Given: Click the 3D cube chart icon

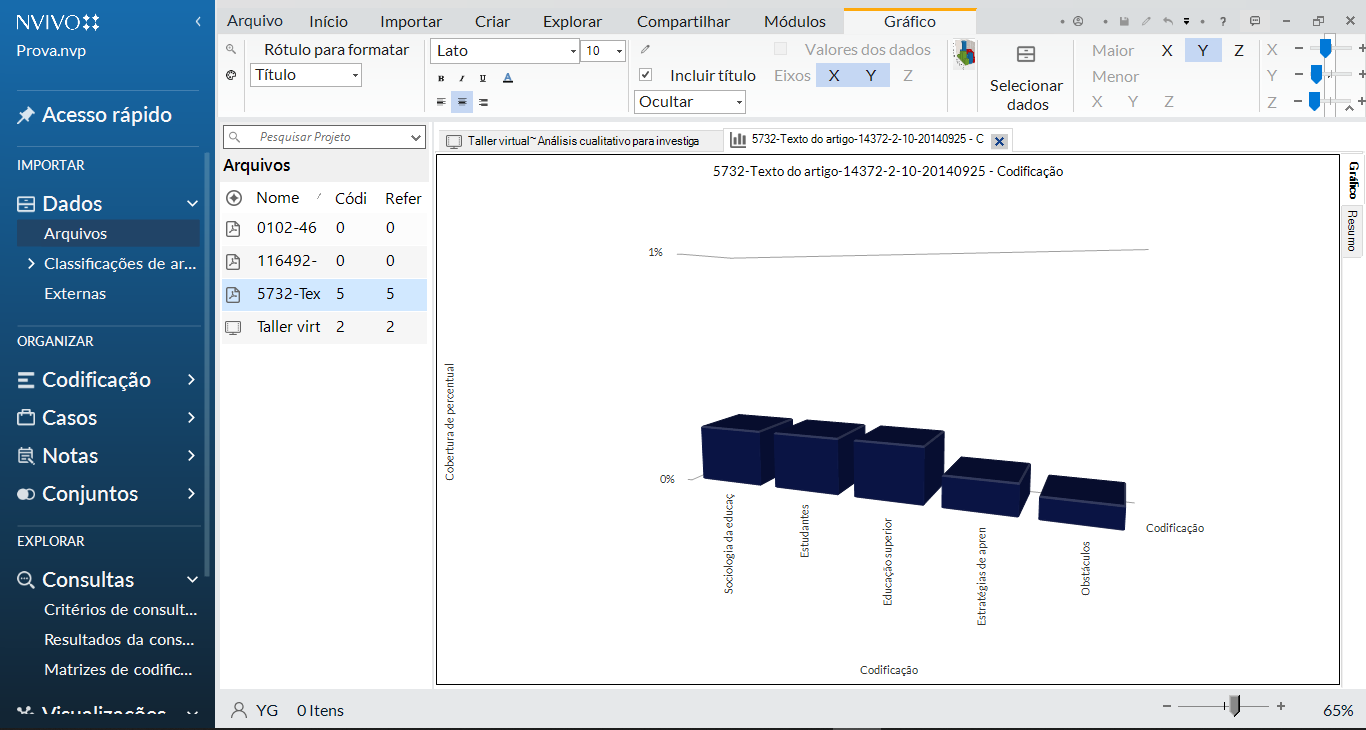Looking at the screenshot, I should [x=965, y=55].
